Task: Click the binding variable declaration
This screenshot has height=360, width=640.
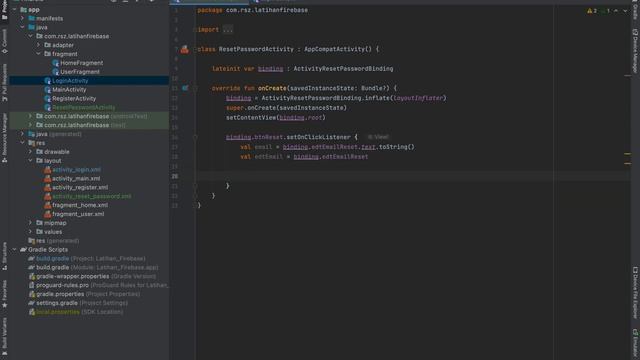Action: click(270, 69)
